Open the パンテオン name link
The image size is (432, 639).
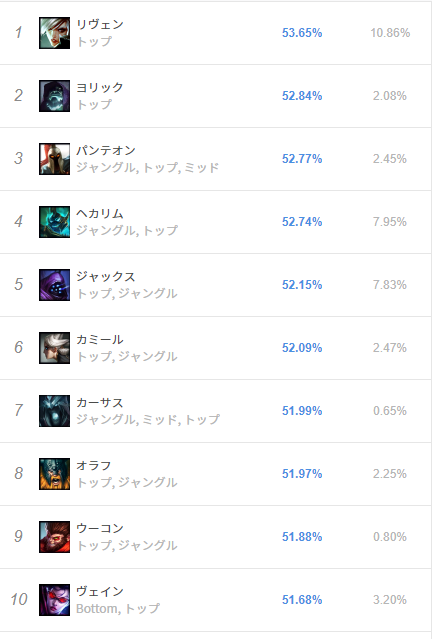106,150
